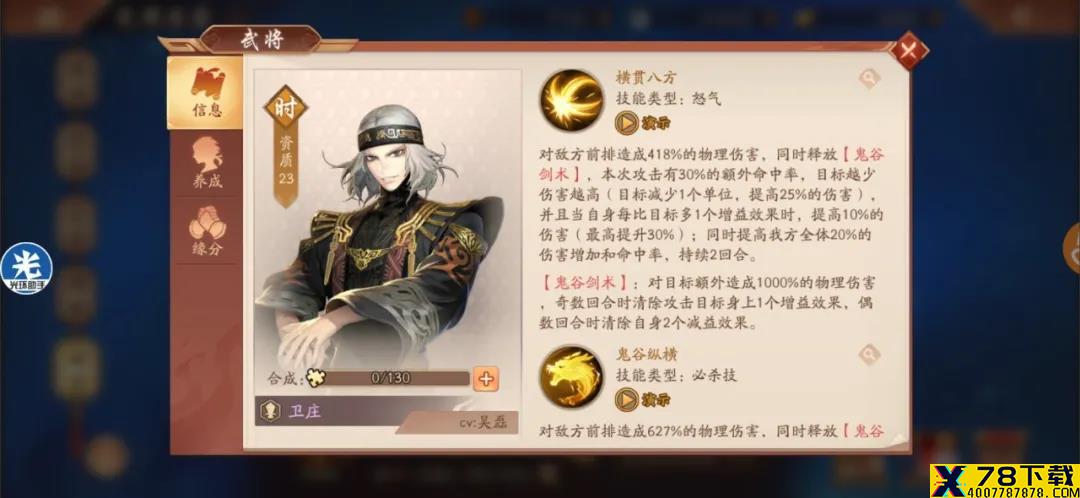Magnify the 横贯八方 skill details
1080x498 pixels.
point(869,79)
